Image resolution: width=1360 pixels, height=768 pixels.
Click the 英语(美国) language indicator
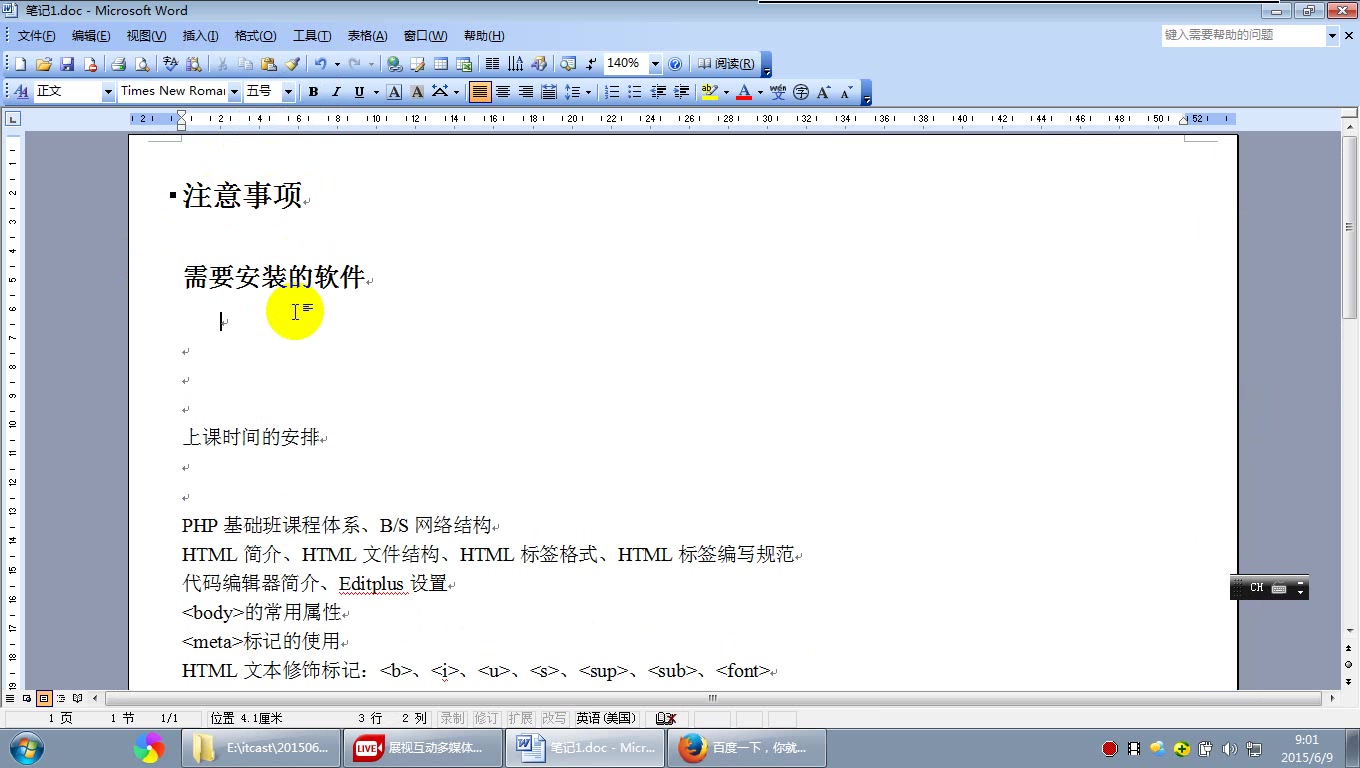[x=606, y=718]
